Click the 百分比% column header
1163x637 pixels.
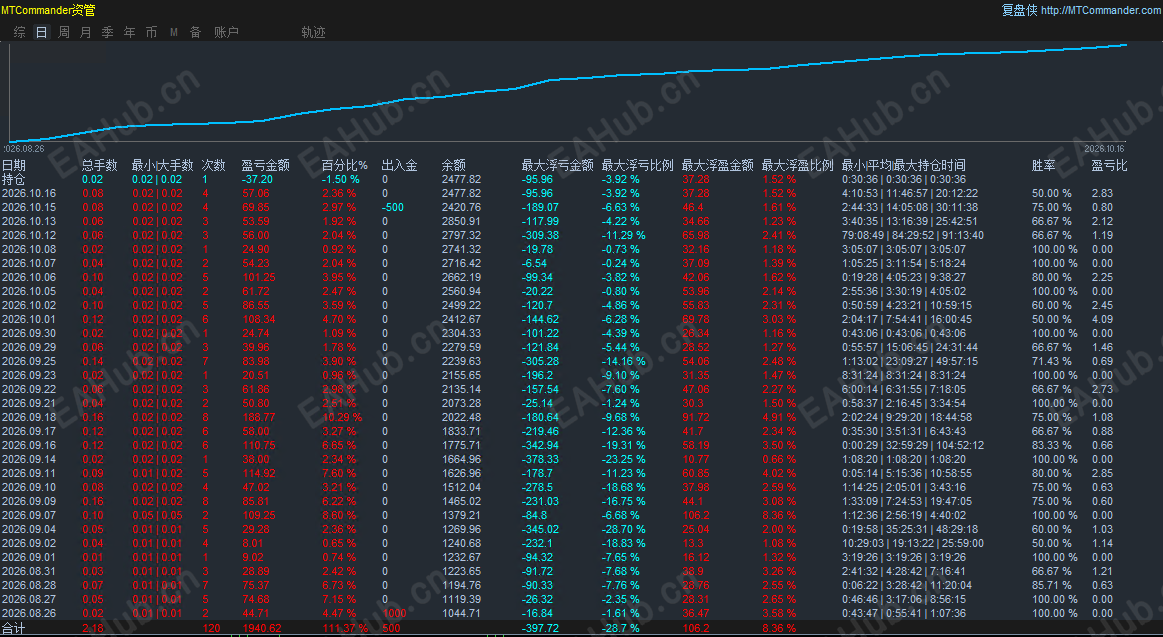(345, 165)
